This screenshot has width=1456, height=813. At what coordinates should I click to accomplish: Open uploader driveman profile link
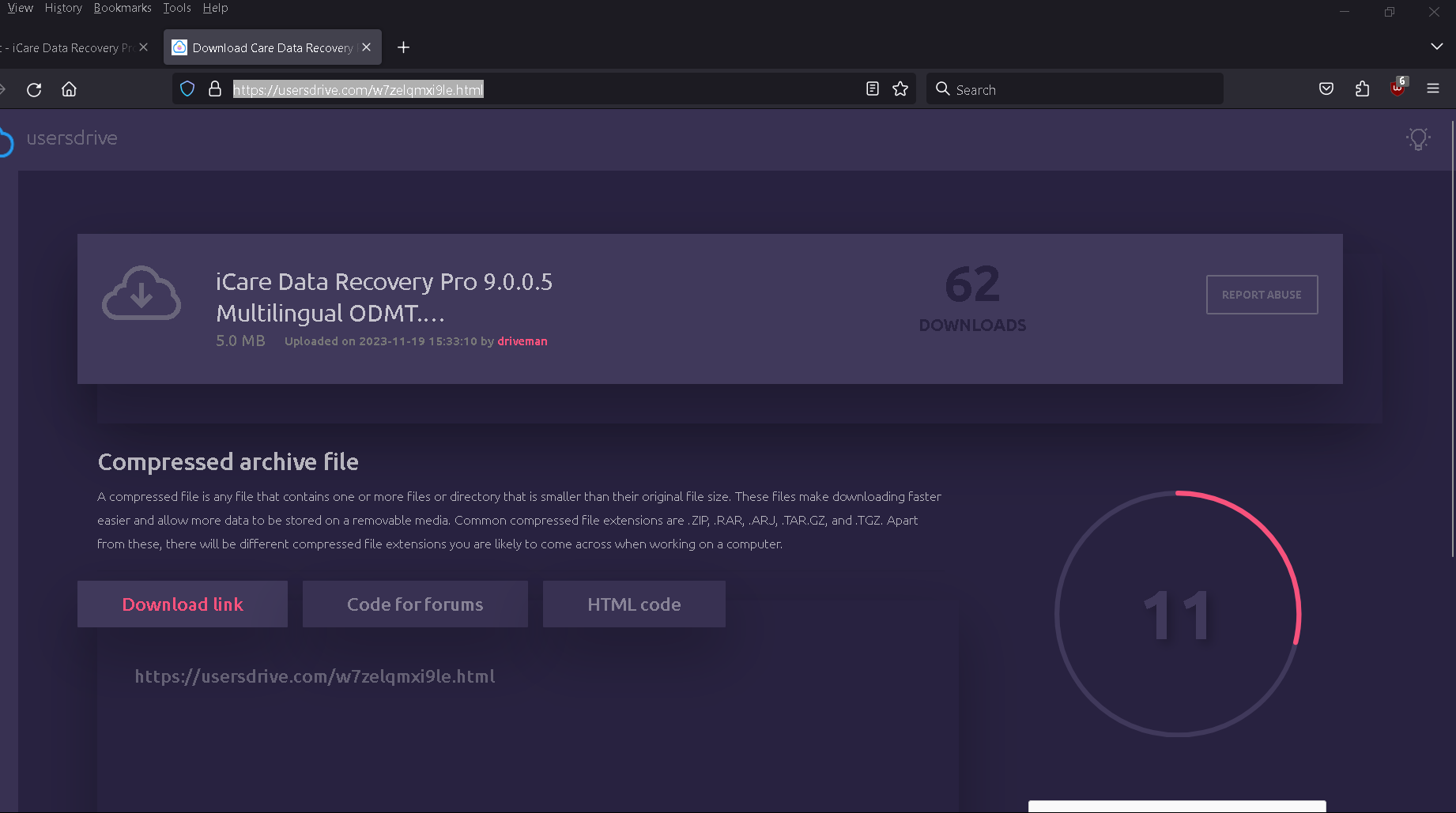coord(522,341)
